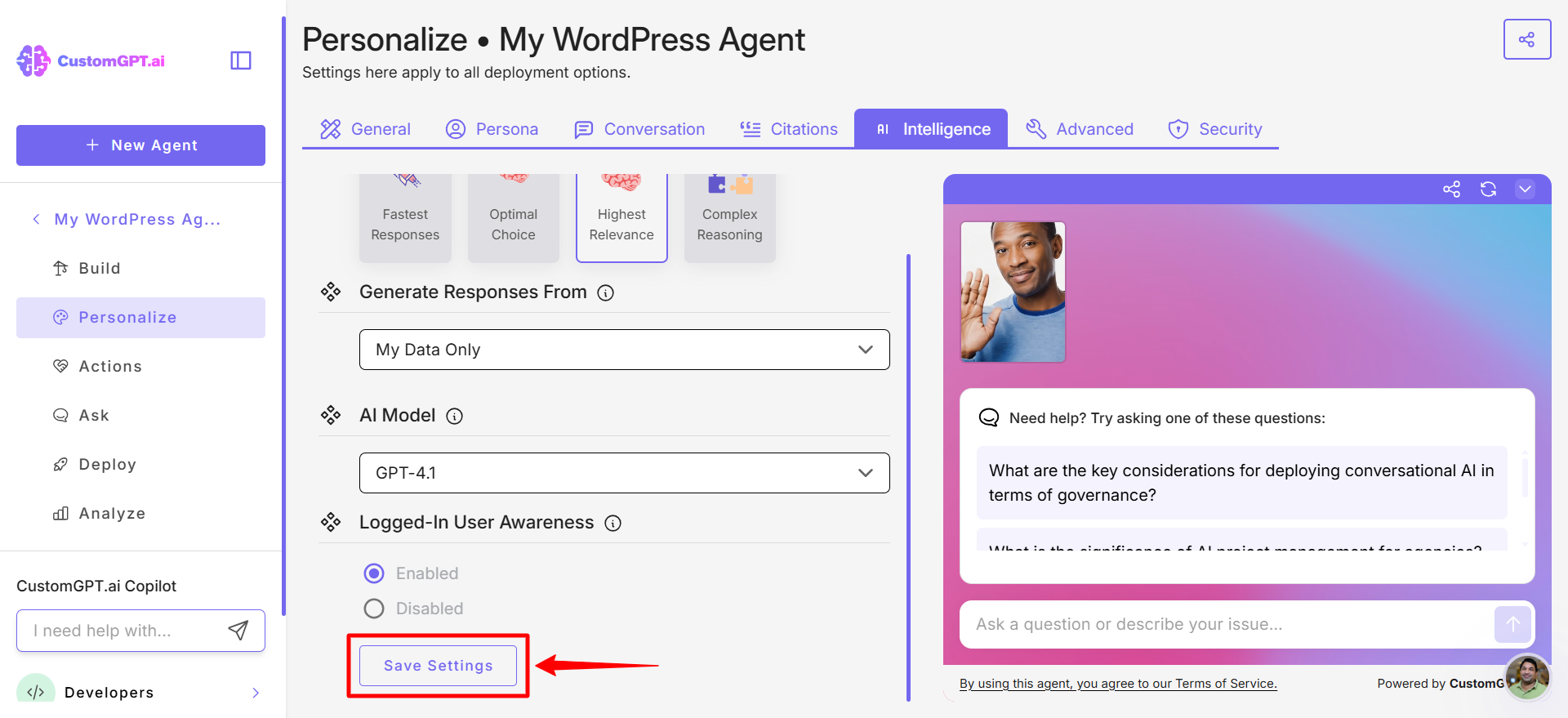Switch to Citations tab

(789, 129)
